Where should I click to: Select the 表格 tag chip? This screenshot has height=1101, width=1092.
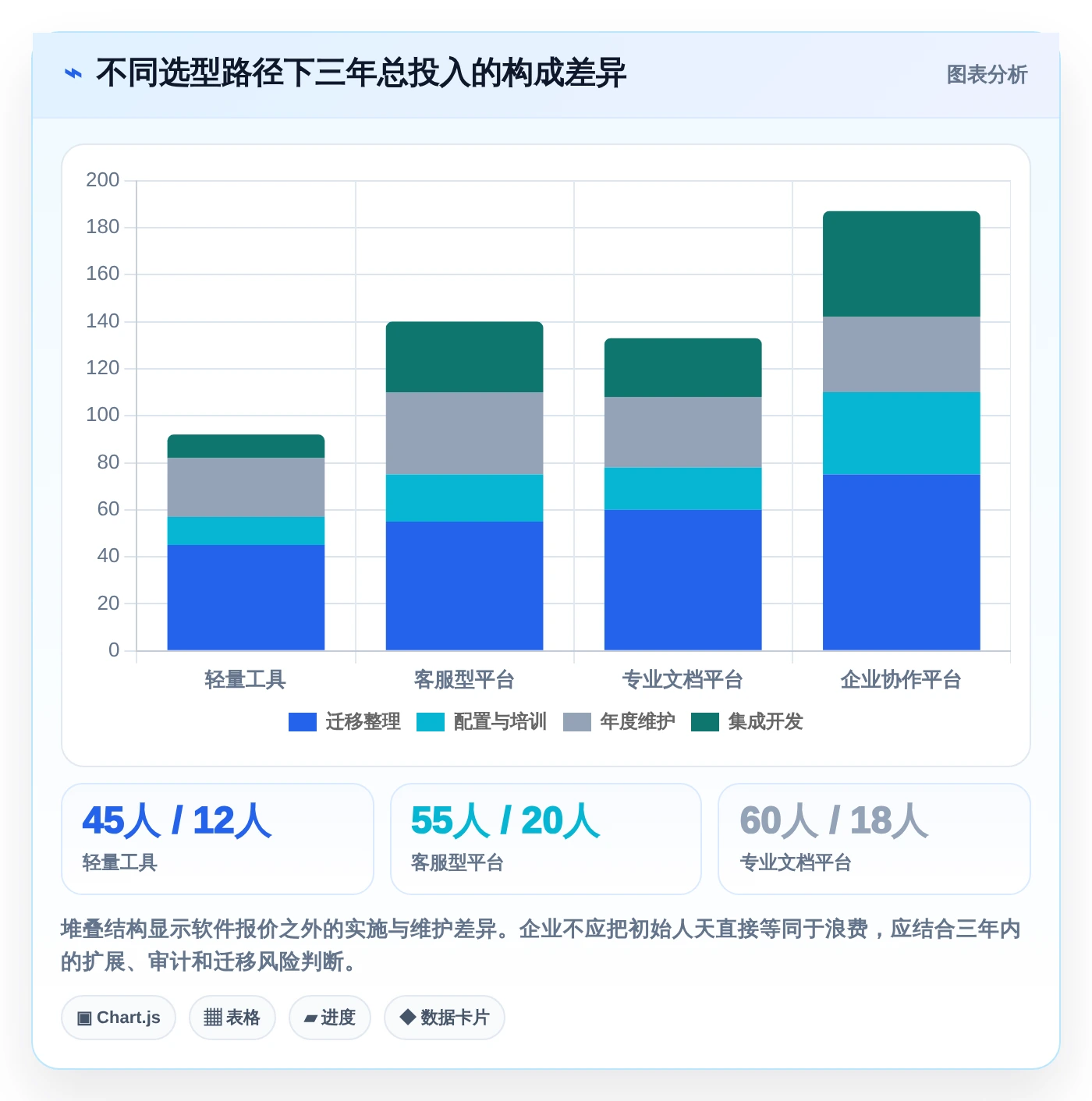(232, 1018)
